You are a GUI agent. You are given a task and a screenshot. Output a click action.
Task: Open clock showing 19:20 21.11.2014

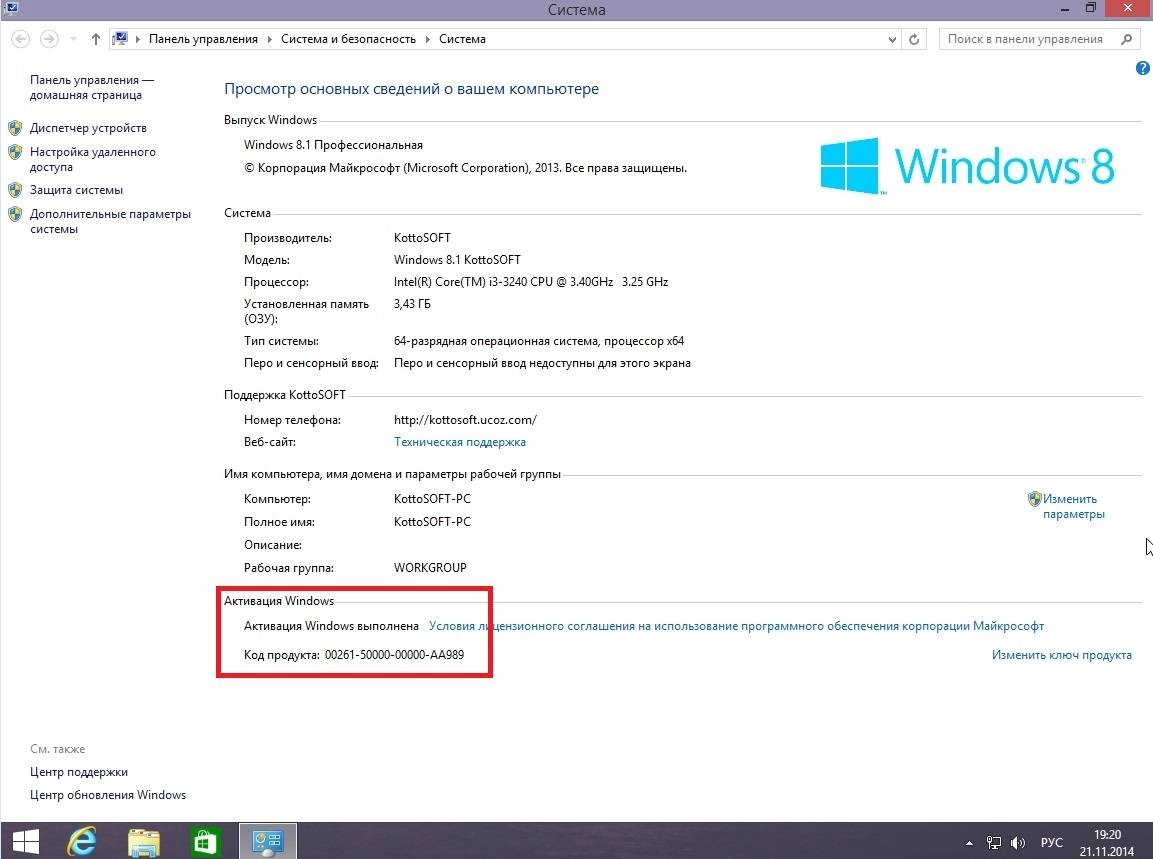click(1107, 843)
